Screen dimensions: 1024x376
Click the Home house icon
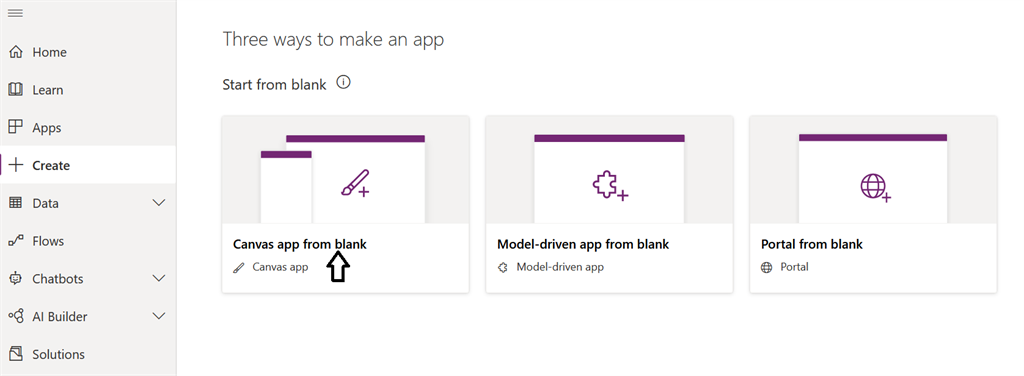click(16, 52)
